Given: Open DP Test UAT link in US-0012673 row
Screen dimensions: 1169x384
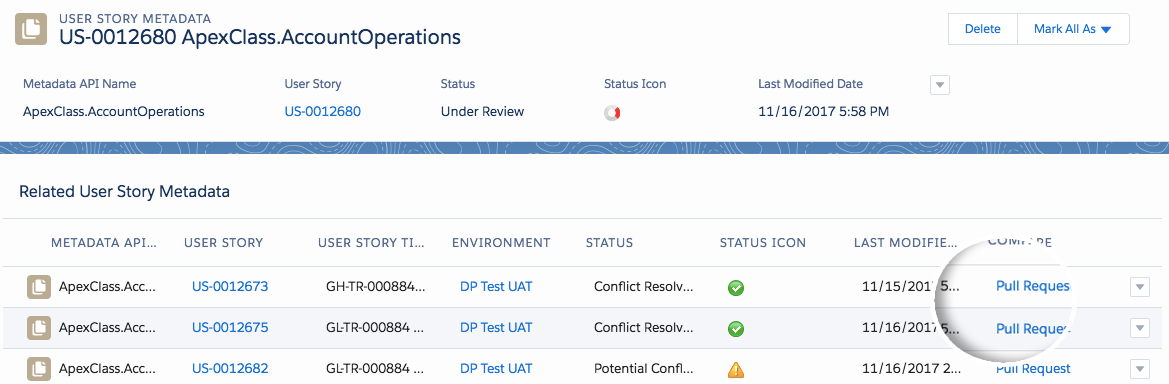Looking at the screenshot, I should [x=497, y=286].
